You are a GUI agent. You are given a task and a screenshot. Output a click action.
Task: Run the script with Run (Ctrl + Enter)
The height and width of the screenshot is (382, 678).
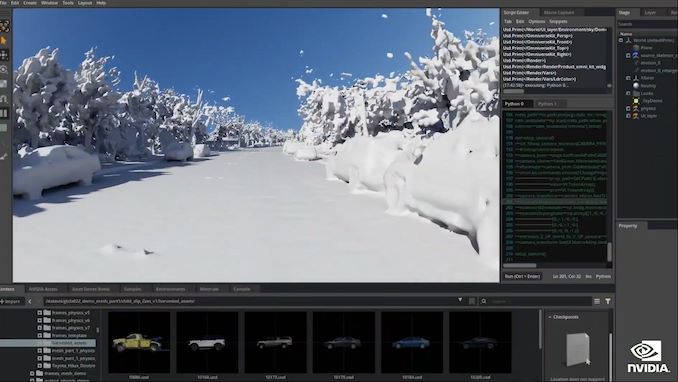pos(522,276)
